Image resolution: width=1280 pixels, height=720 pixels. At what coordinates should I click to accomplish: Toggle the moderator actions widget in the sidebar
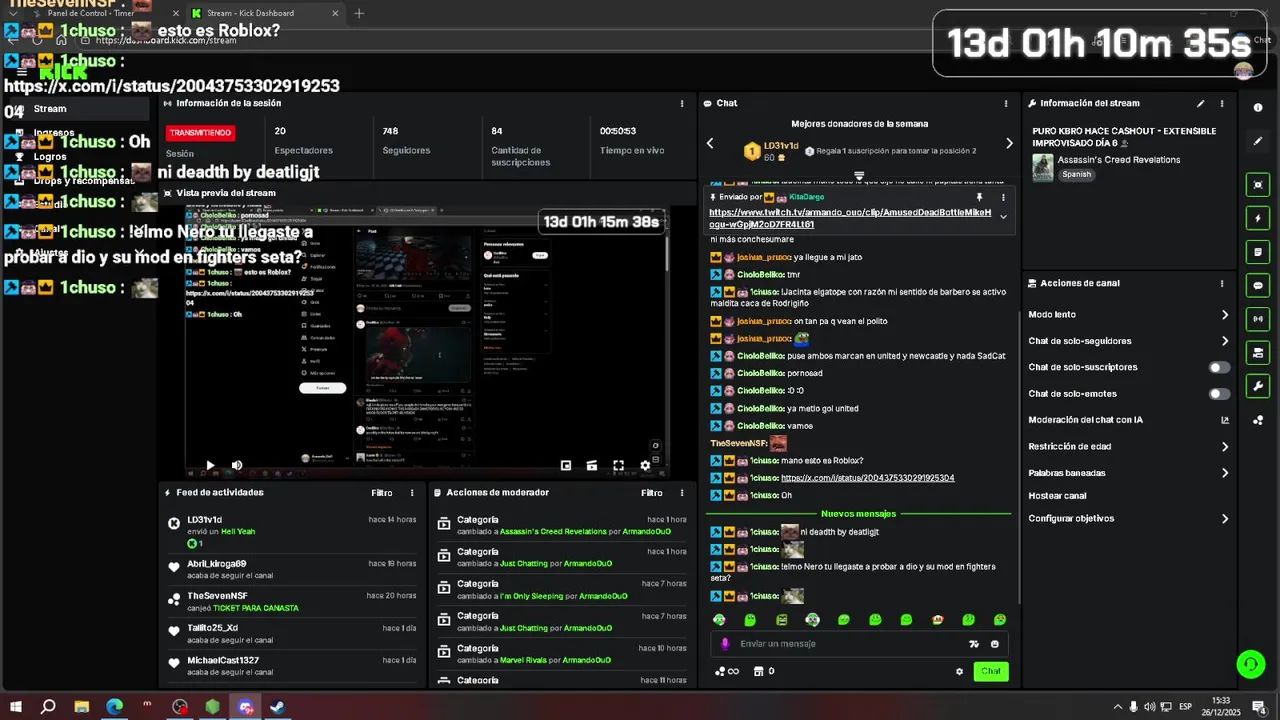[x=1258, y=252]
